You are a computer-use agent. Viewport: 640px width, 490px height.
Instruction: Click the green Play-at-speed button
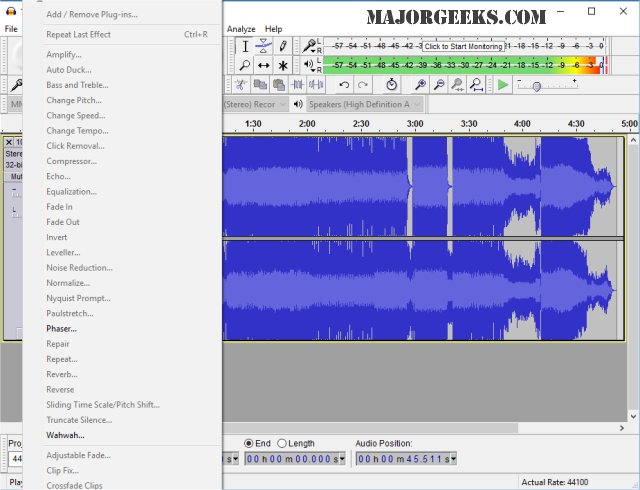pyautogui.click(x=503, y=85)
